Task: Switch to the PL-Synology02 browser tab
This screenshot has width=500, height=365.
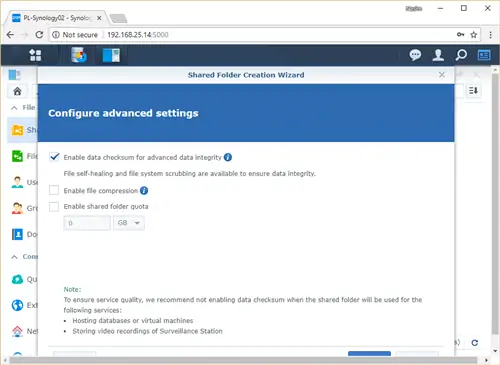Action: (x=56, y=18)
